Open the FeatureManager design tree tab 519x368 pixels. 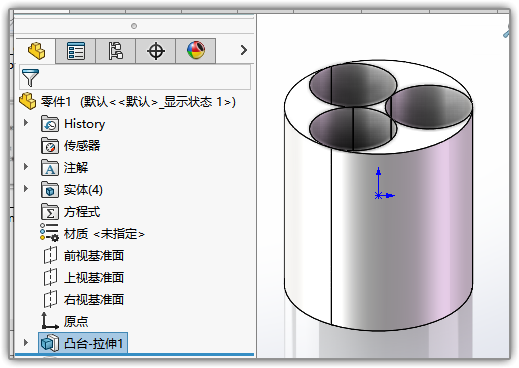[36, 51]
